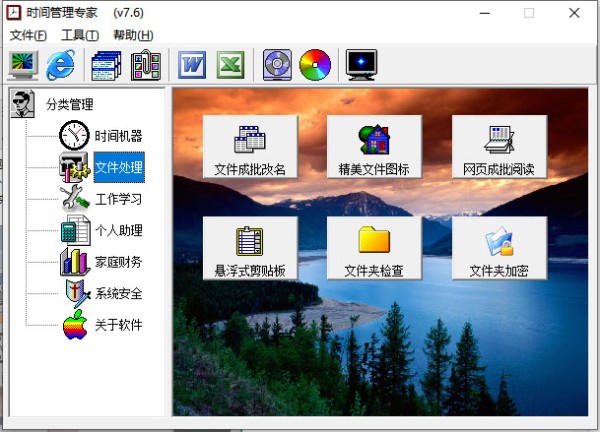The image size is (600, 432).
Task: Click the stacked windows toolbar icon
Action: [x=106, y=65]
